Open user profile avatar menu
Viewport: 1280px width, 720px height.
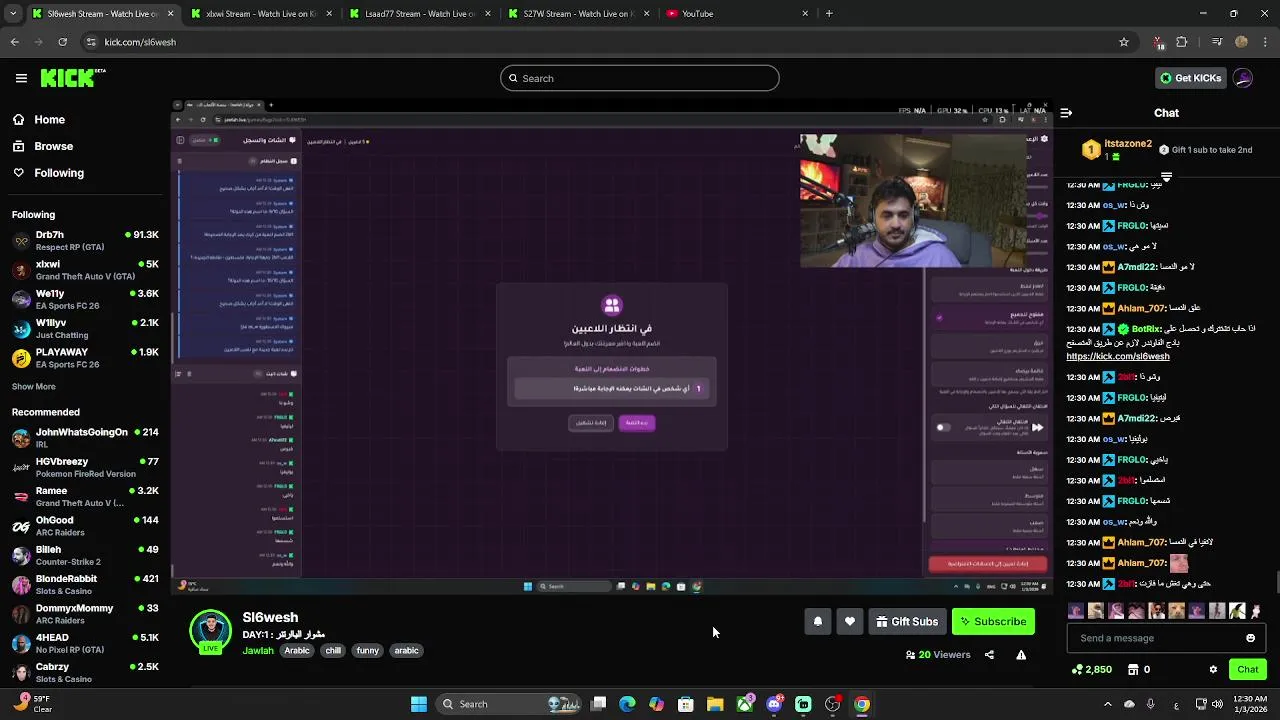click(x=1243, y=78)
